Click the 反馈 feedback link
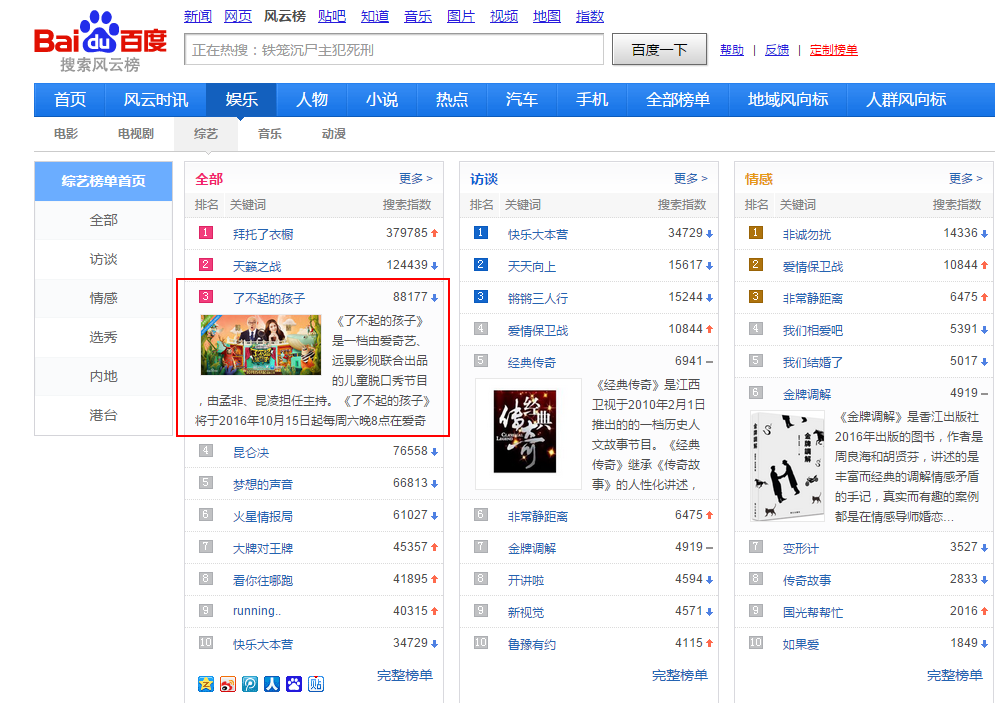The image size is (1004, 703). pyautogui.click(x=777, y=50)
